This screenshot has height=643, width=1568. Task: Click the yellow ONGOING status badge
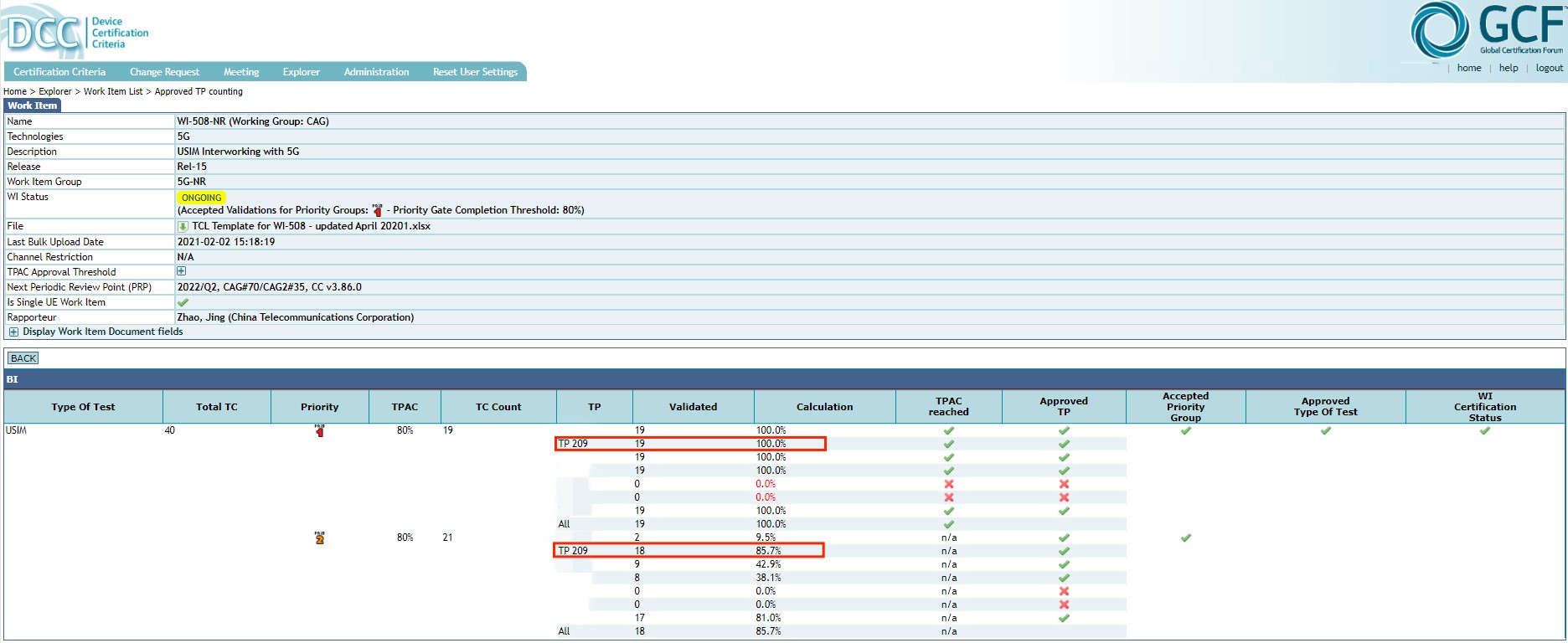coord(202,198)
